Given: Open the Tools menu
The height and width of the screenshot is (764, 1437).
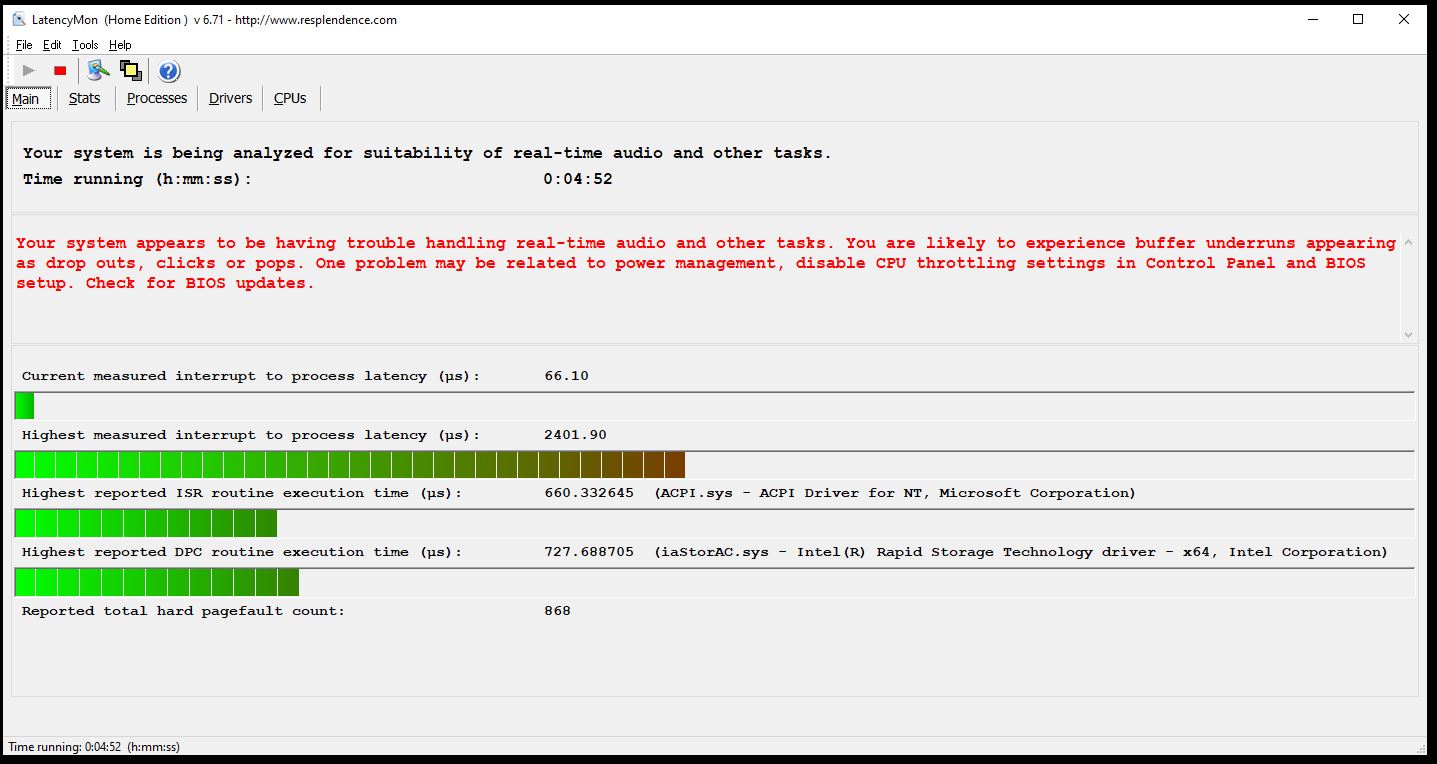Looking at the screenshot, I should [85, 45].
